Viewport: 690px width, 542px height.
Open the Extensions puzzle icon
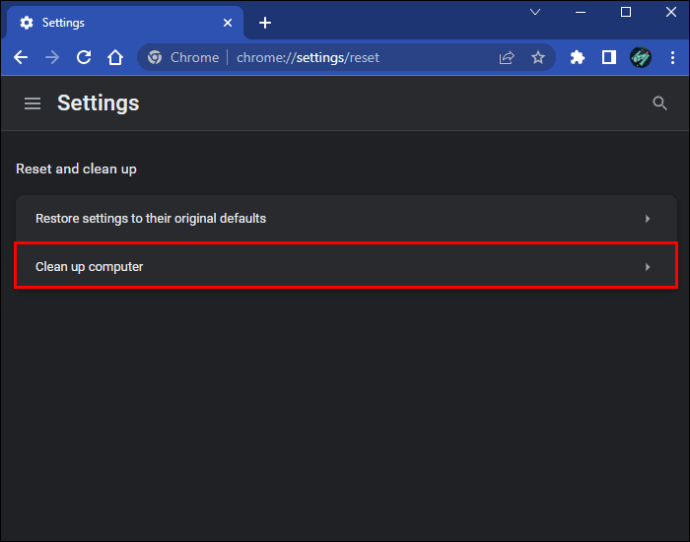(x=577, y=57)
